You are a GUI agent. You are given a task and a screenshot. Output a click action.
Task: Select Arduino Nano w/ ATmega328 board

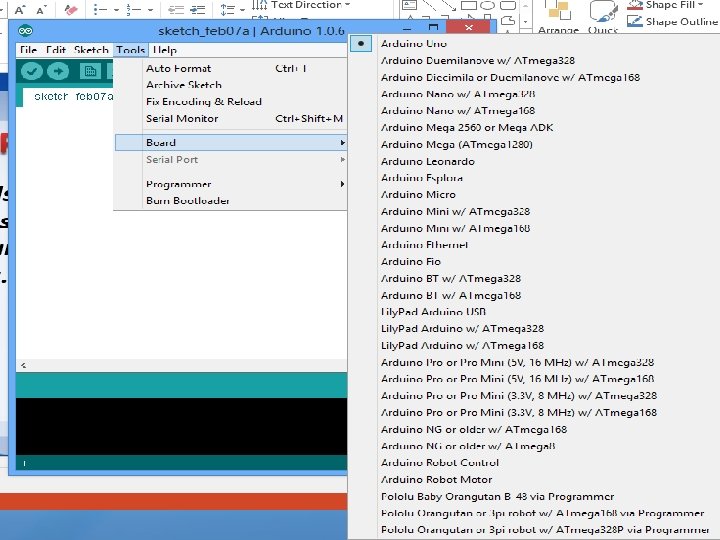coord(458,94)
